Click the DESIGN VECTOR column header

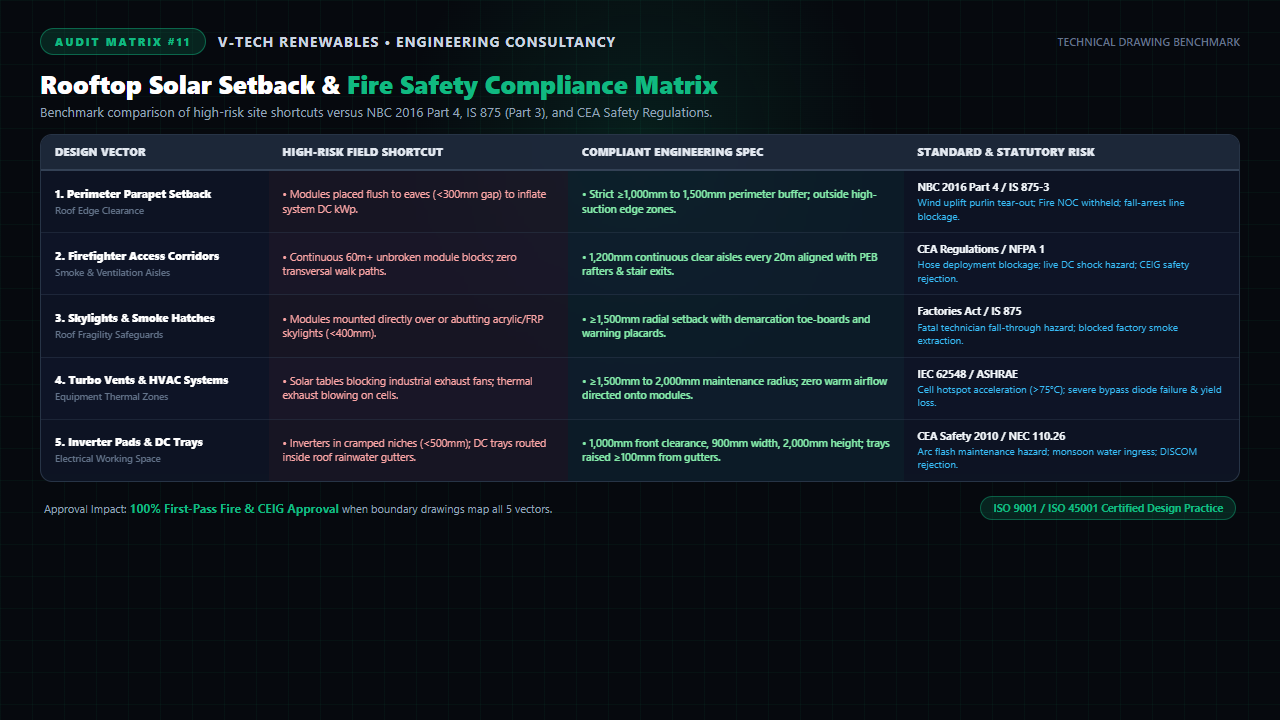(x=100, y=152)
